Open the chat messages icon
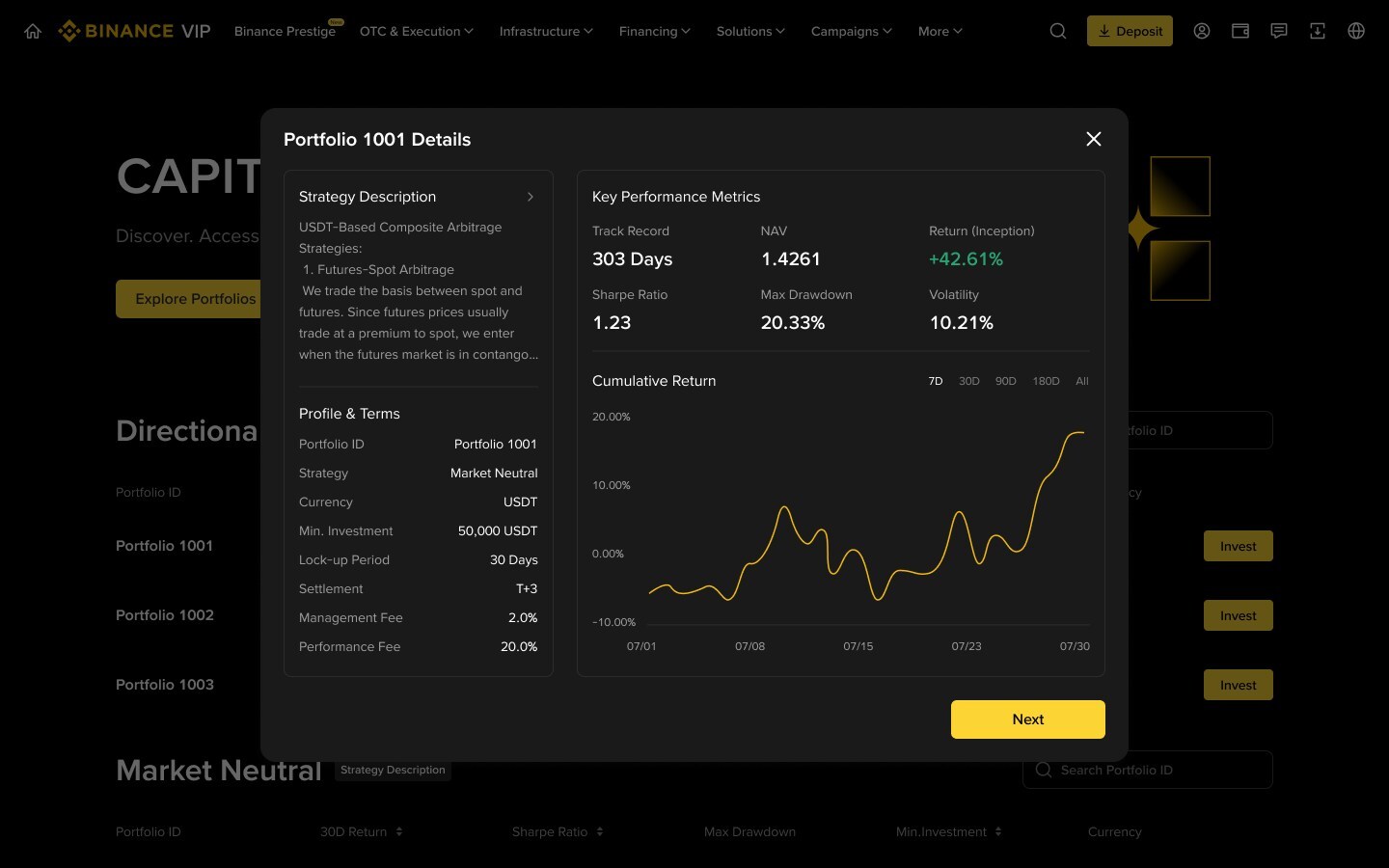Image resolution: width=1389 pixels, height=868 pixels. [1279, 31]
